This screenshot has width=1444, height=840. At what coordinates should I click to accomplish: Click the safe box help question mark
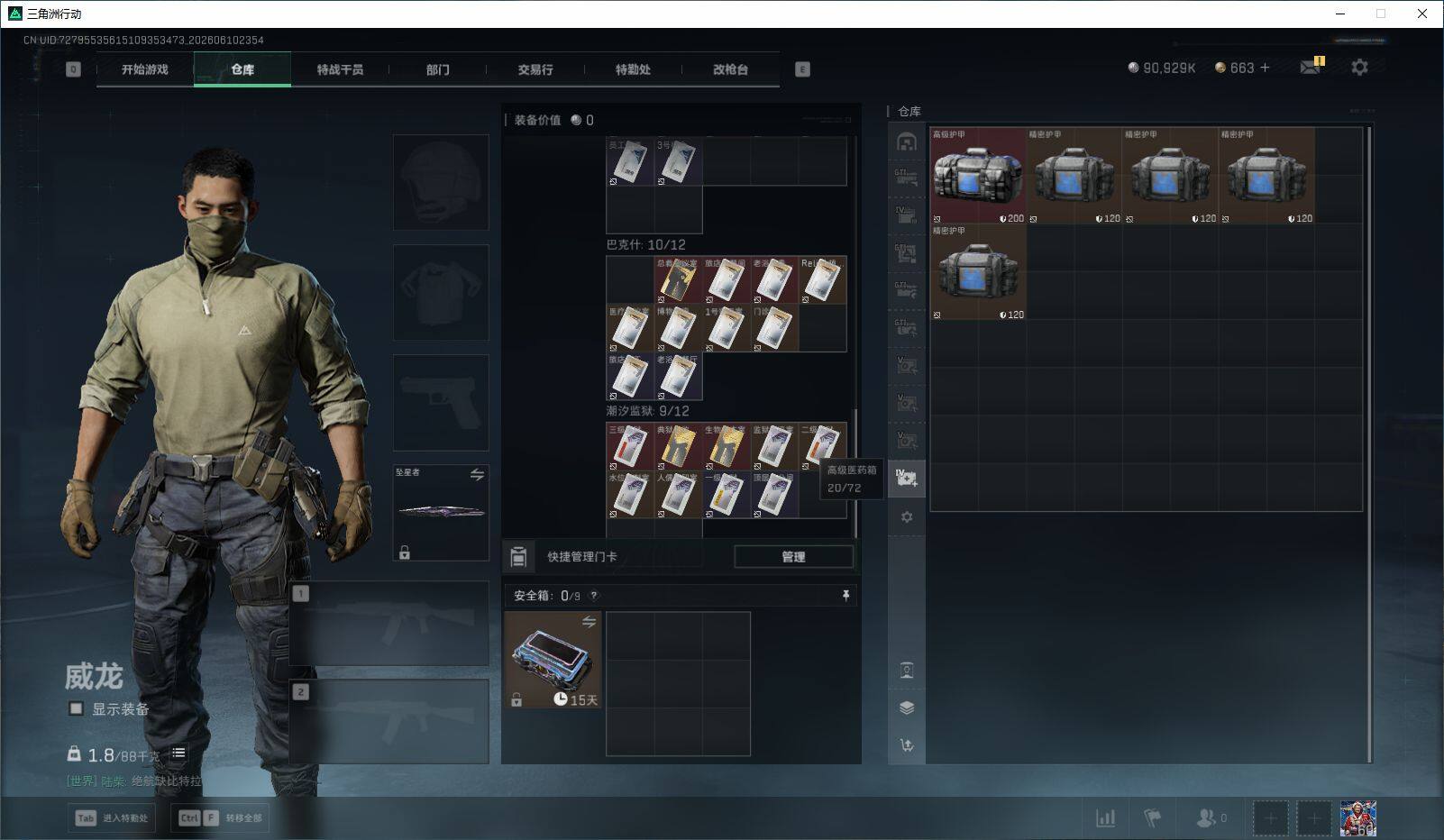tap(593, 596)
